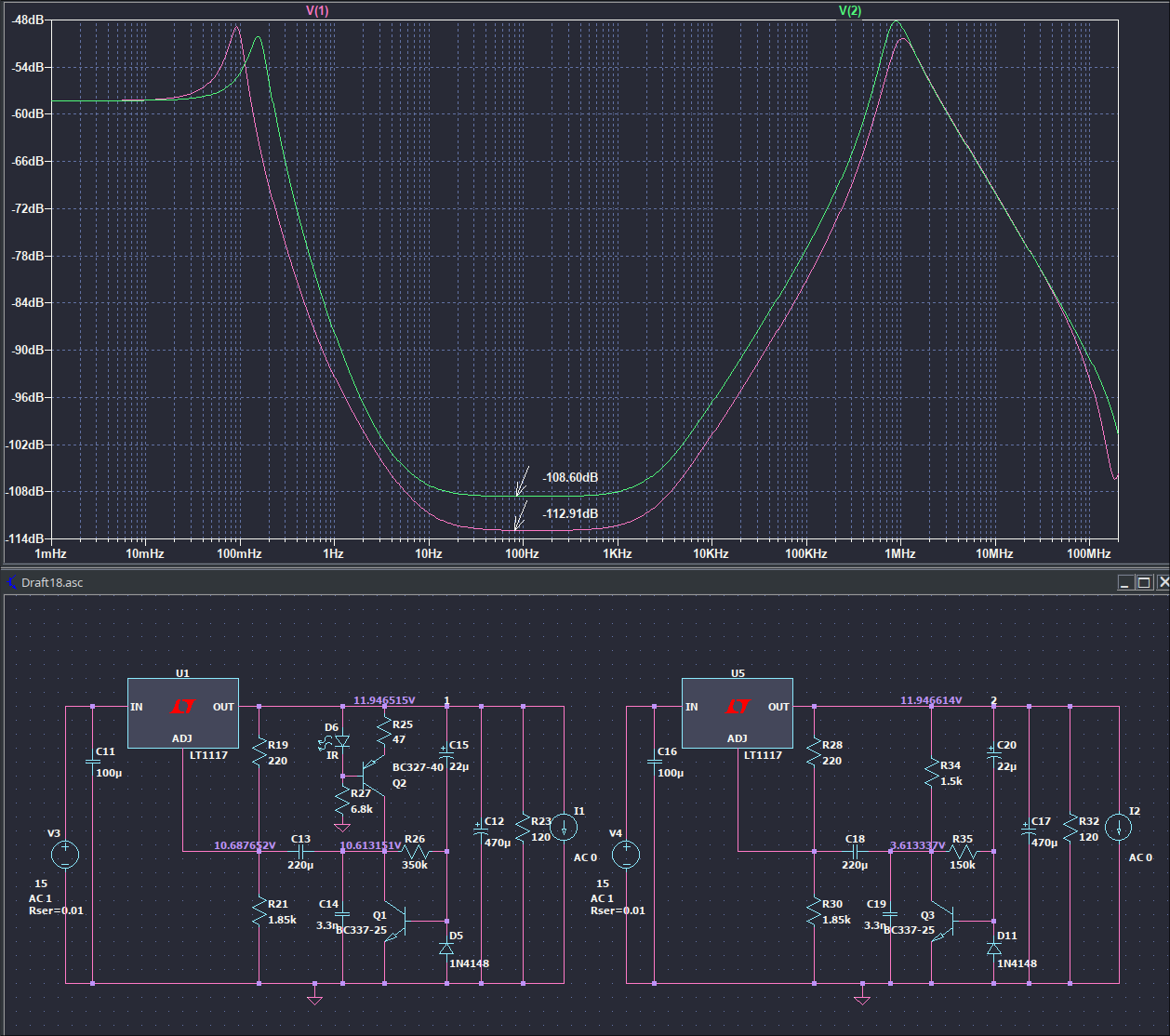
Task: Select the I2 current source symbol
Action: (x=1119, y=828)
